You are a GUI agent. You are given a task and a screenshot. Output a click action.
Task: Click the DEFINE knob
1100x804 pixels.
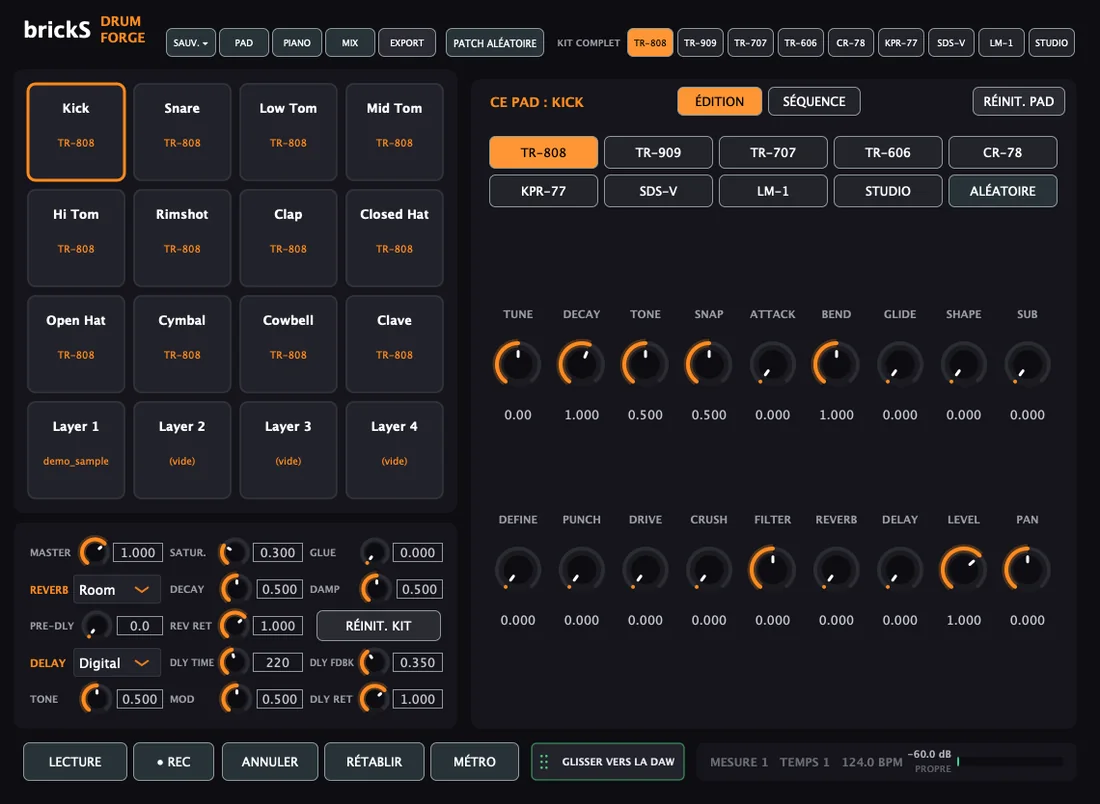click(518, 569)
